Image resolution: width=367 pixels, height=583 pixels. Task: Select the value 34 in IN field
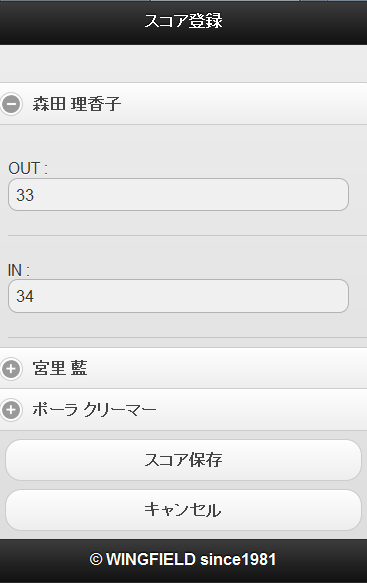[x=25, y=296]
